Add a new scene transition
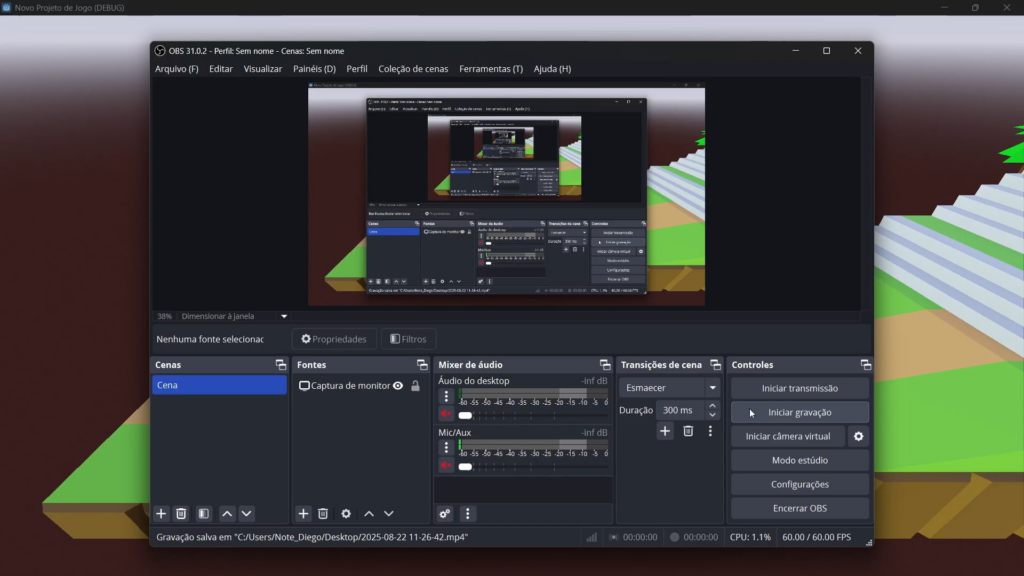Screen dimensions: 1024x576 pos(665,431)
